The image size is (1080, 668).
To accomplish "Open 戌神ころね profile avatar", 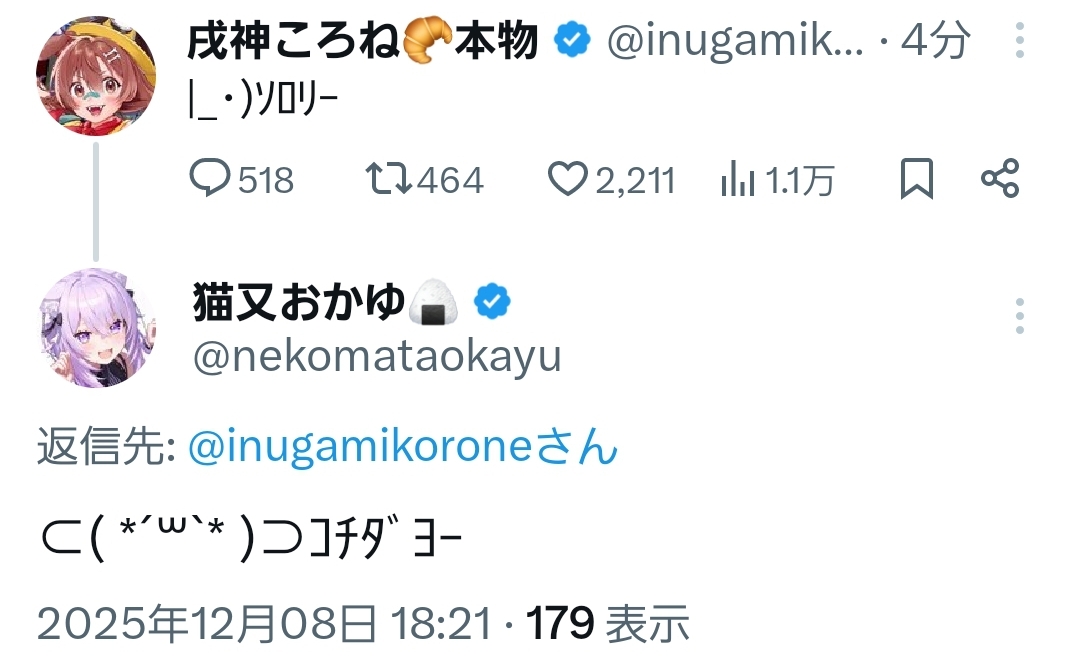I will click(x=96, y=75).
